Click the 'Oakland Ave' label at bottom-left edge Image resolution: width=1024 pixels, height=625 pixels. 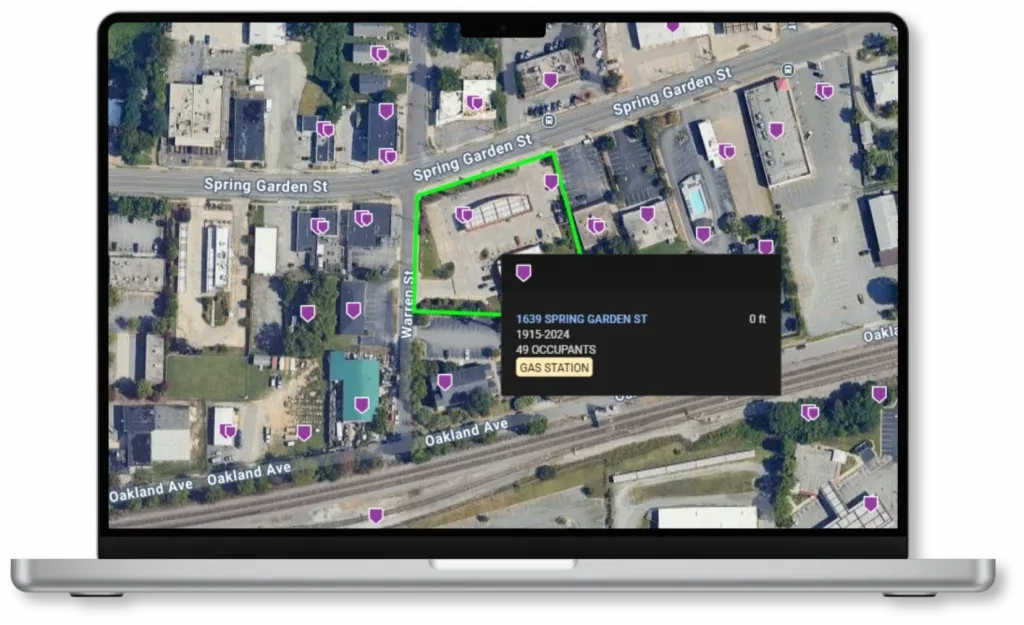(151, 491)
